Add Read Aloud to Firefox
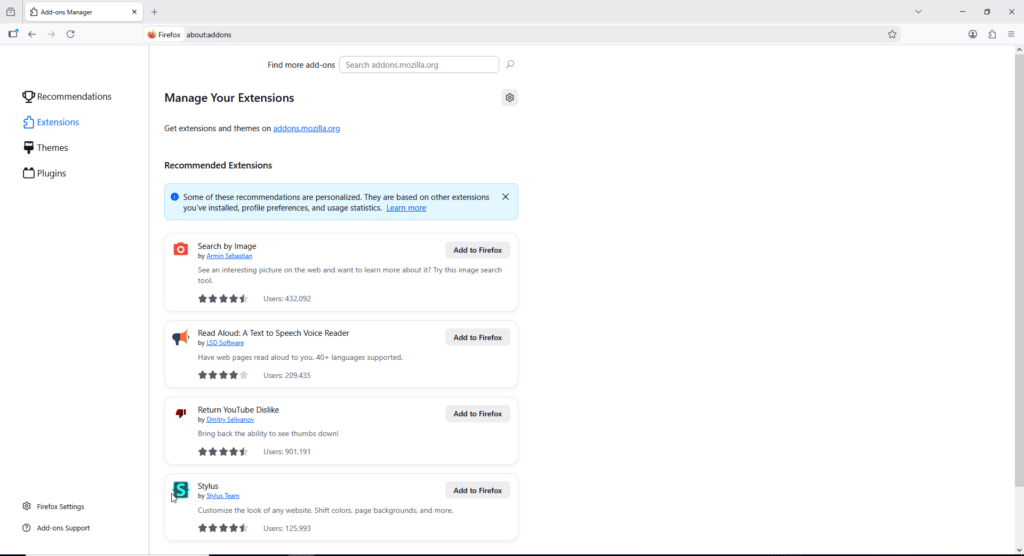The height and width of the screenshot is (556, 1024). coord(477,337)
